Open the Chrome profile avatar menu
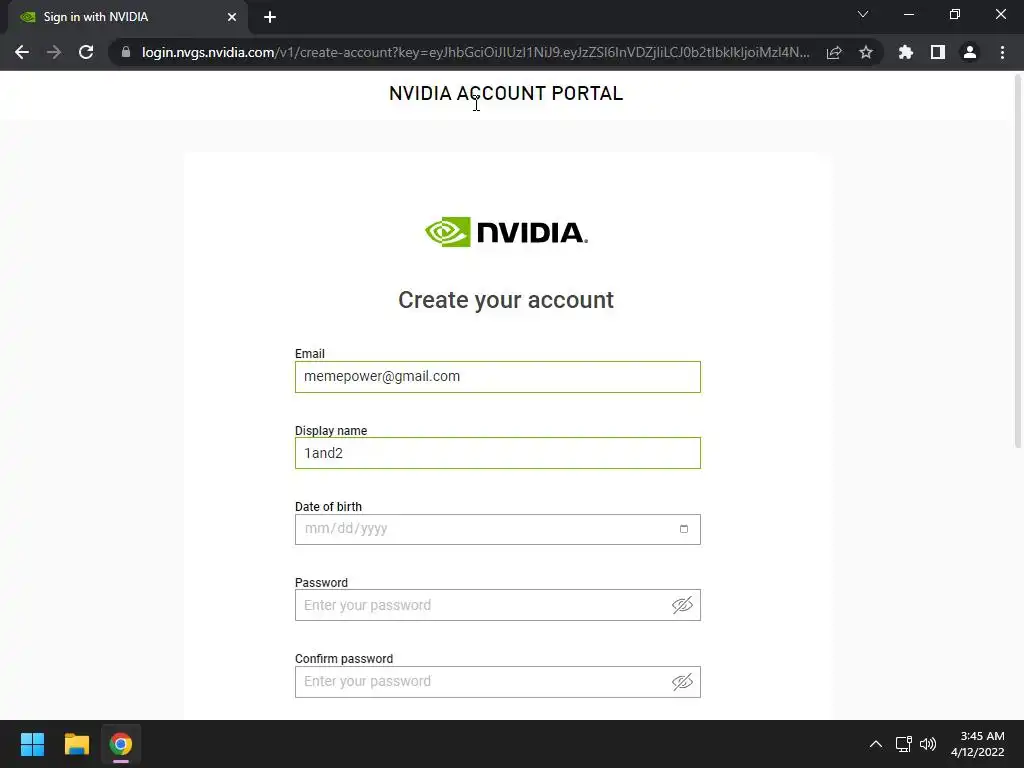The image size is (1024, 768). [970, 52]
